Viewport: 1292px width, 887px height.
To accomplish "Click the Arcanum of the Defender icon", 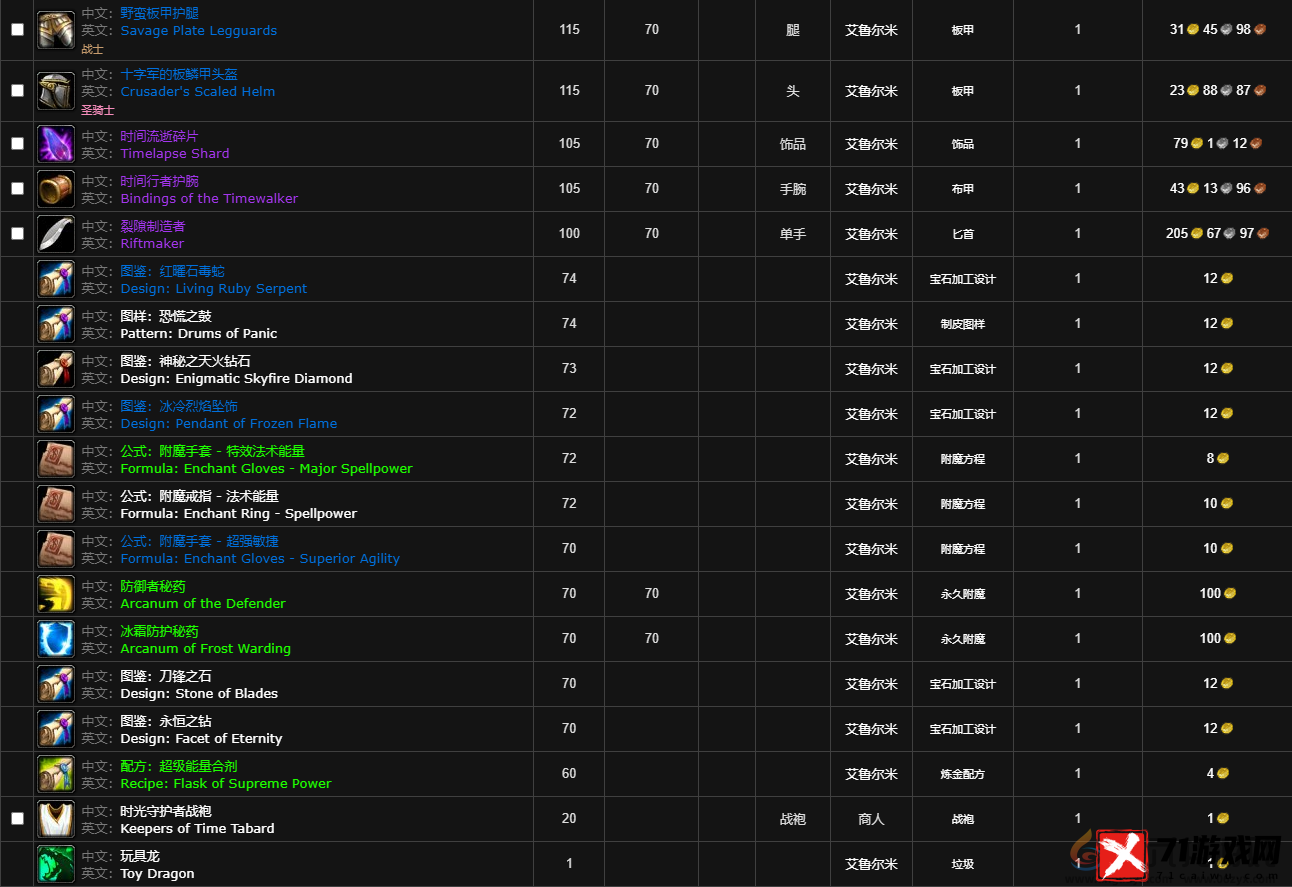I will (x=56, y=594).
